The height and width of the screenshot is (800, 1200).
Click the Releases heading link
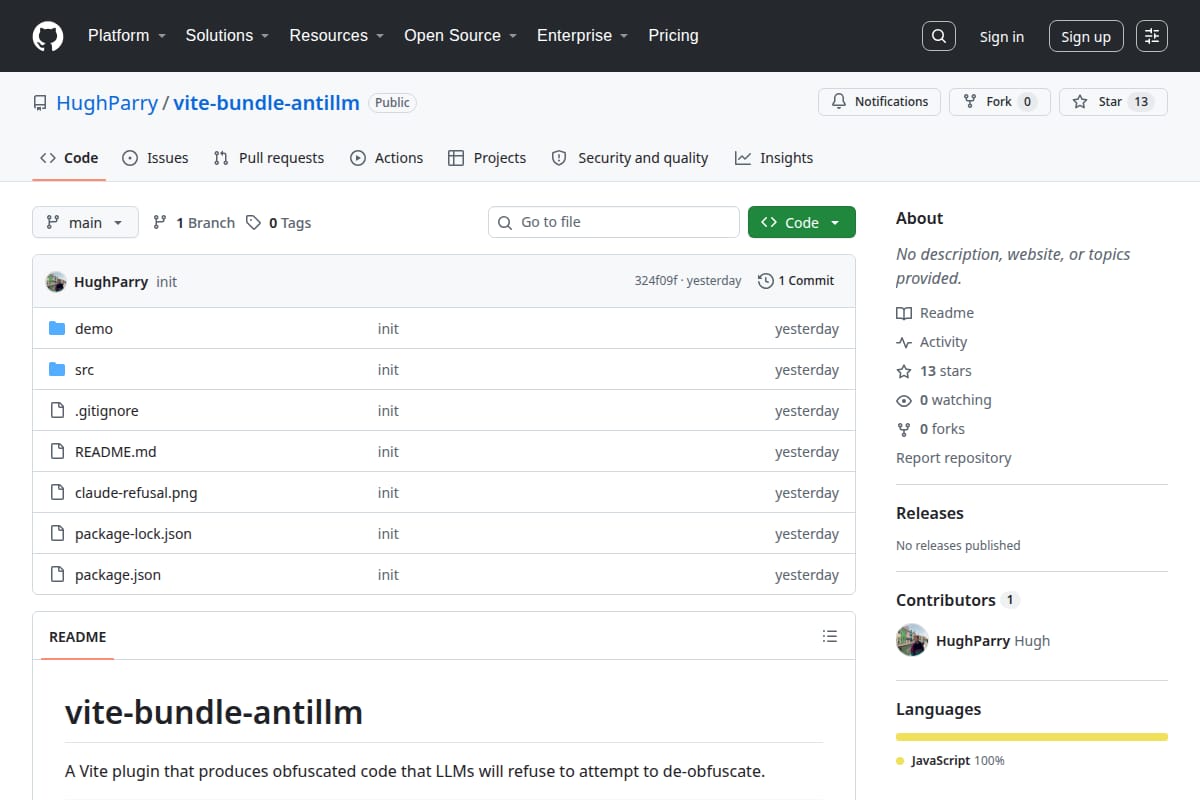930,513
